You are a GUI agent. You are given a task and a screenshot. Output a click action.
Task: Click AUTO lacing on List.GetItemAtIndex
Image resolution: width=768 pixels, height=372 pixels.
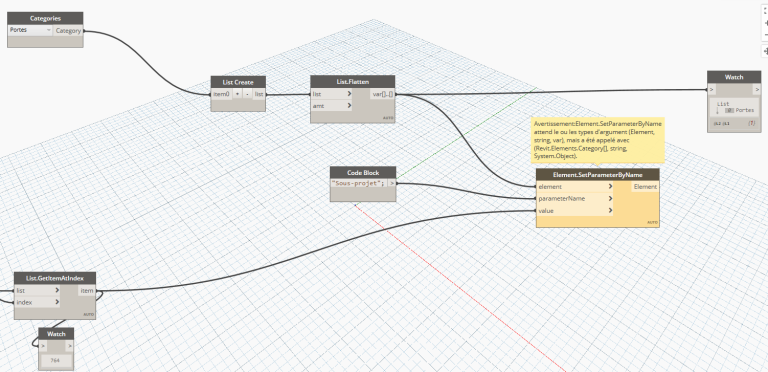click(x=89, y=314)
